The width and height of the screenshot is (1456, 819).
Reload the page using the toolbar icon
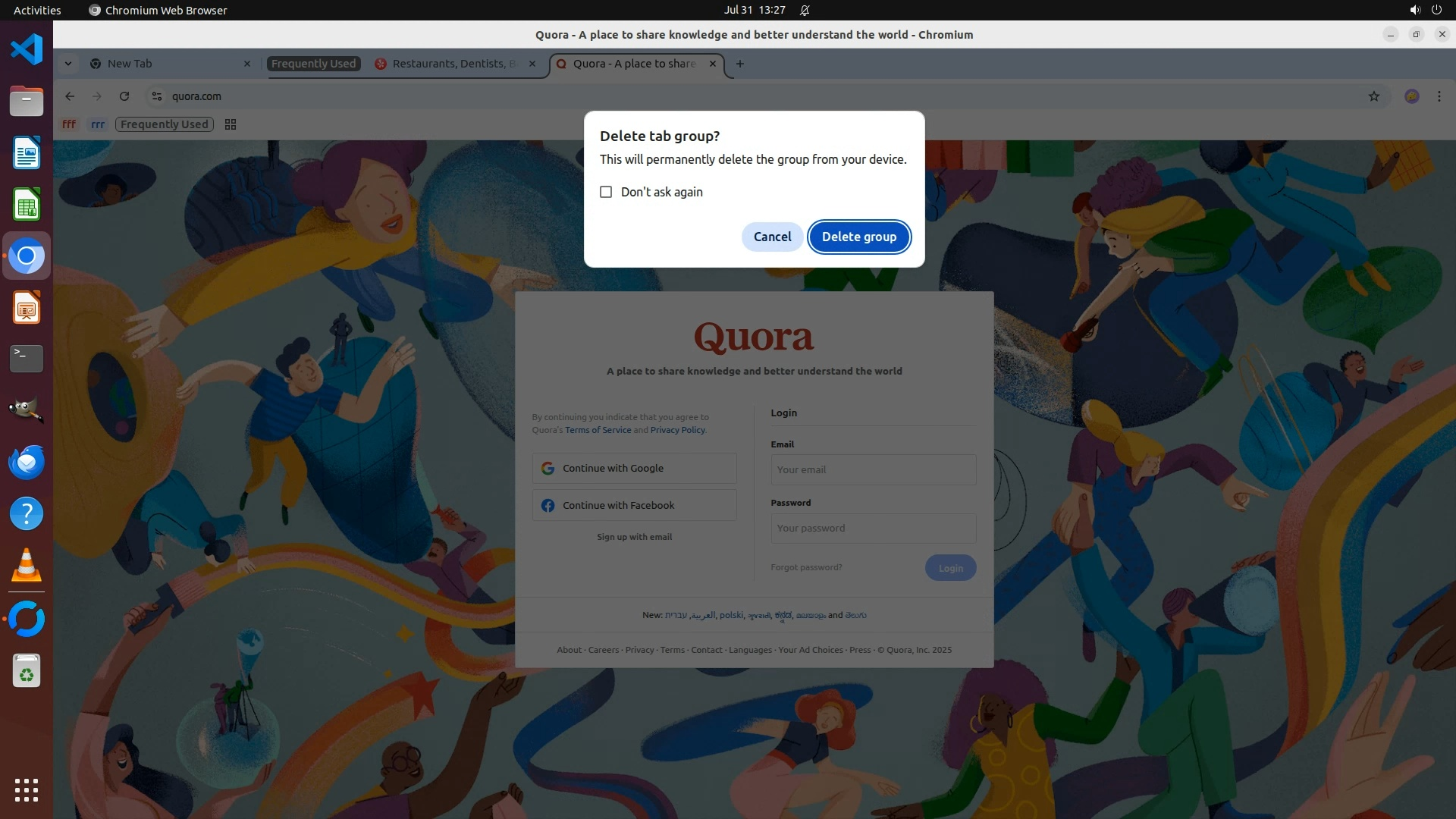coord(124,96)
